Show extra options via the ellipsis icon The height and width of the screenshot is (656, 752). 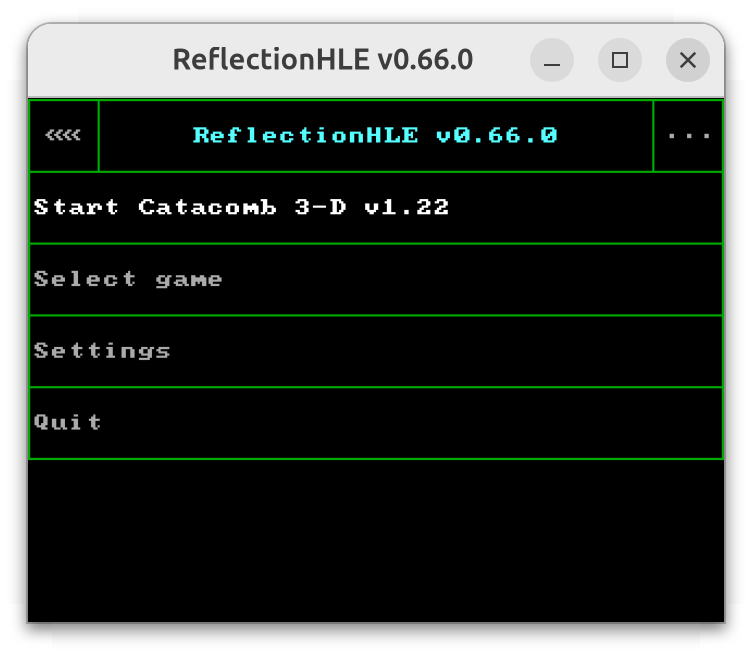[688, 136]
